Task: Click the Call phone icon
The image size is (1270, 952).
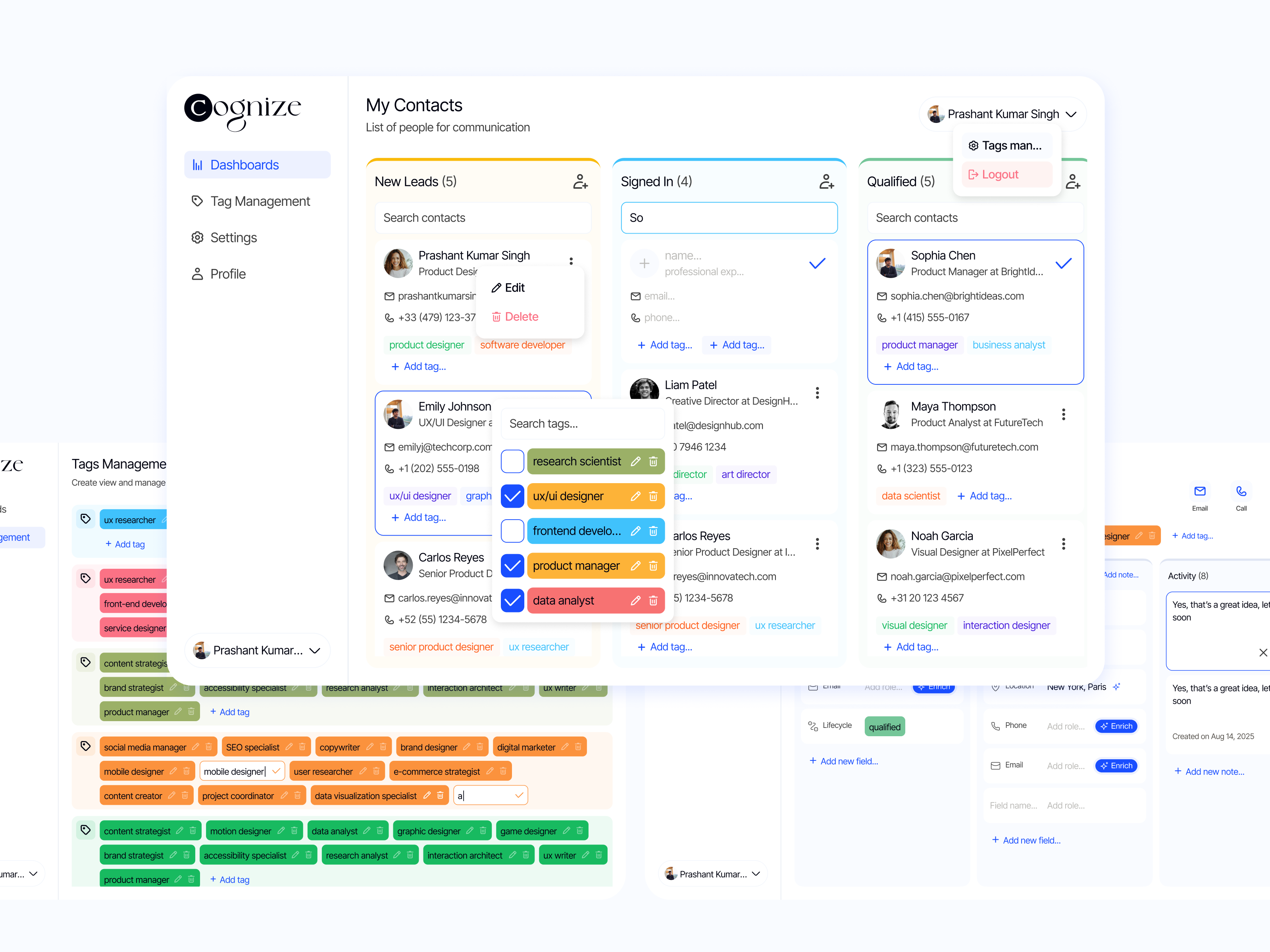Action: pos(1241,492)
